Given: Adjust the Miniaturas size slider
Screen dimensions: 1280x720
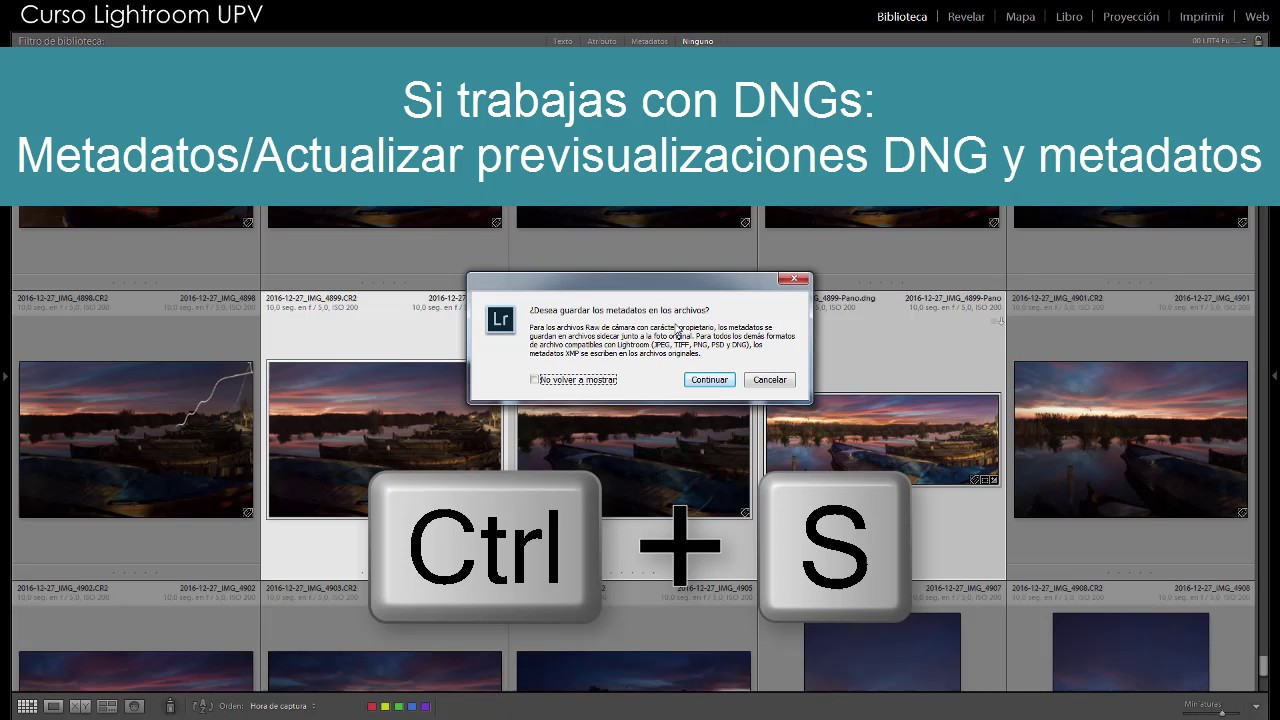Looking at the screenshot, I should coord(1221,712).
